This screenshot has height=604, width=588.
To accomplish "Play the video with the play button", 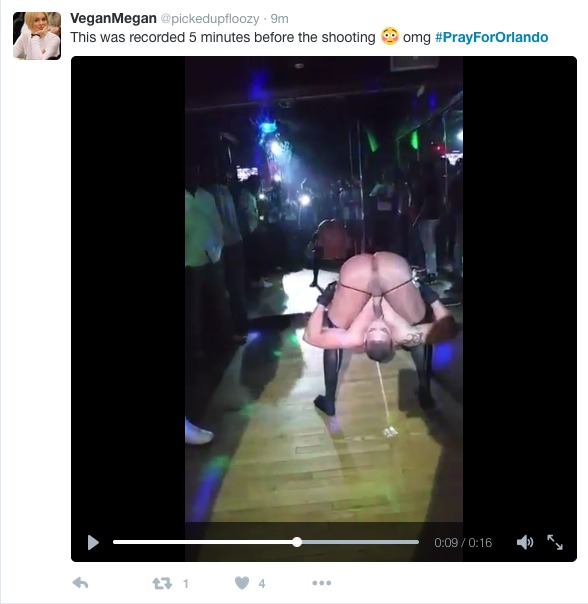I will (93, 542).
